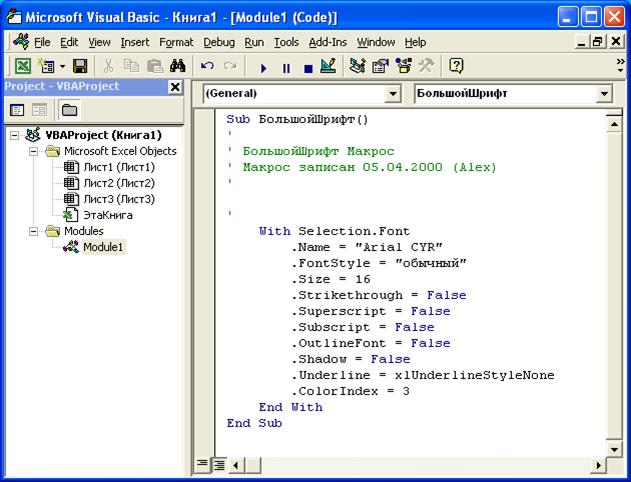Collapse the Modules folder in project tree
Viewport: 631px width, 482px height.
[x=33, y=231]
